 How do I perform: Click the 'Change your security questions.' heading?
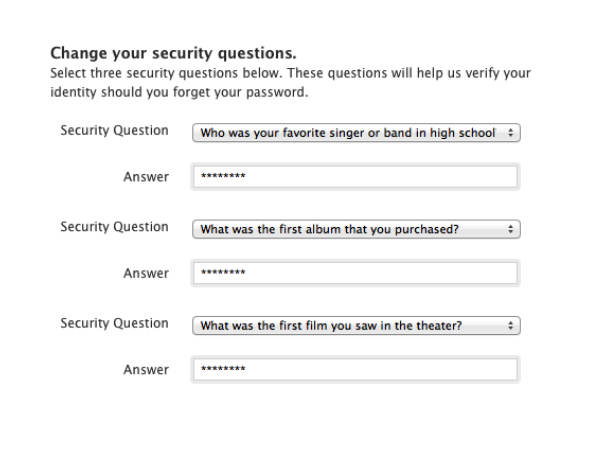173,53
